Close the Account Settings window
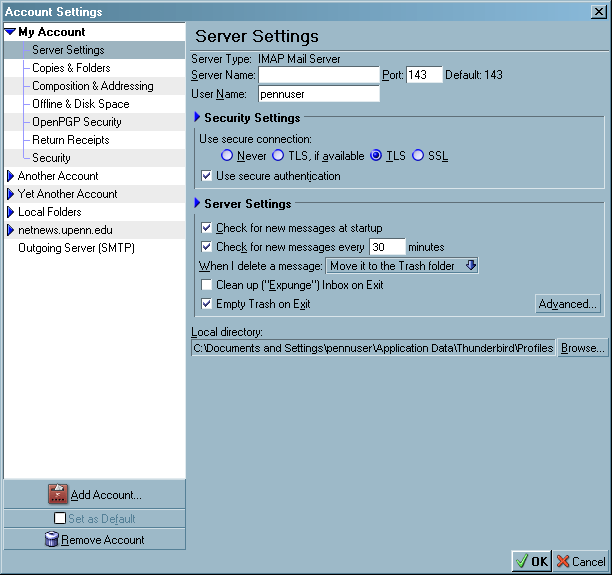The height and width of the screenshot is (575, 612). [x=603, y=11]
